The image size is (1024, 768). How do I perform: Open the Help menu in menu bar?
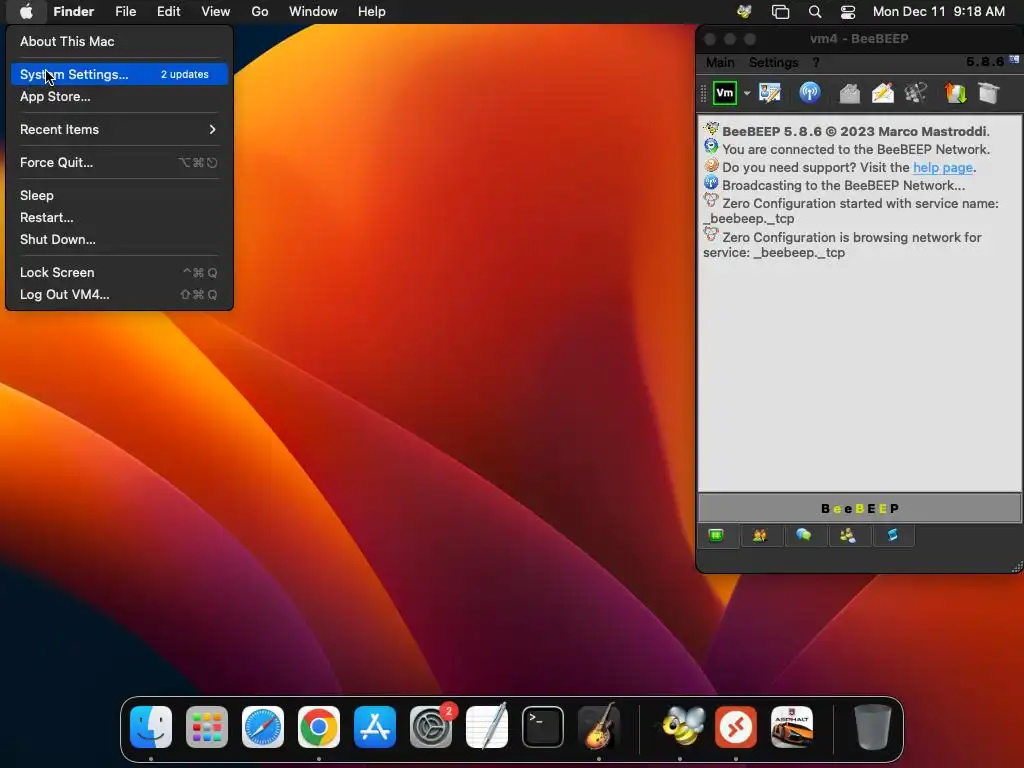click(x=372, y=12)
